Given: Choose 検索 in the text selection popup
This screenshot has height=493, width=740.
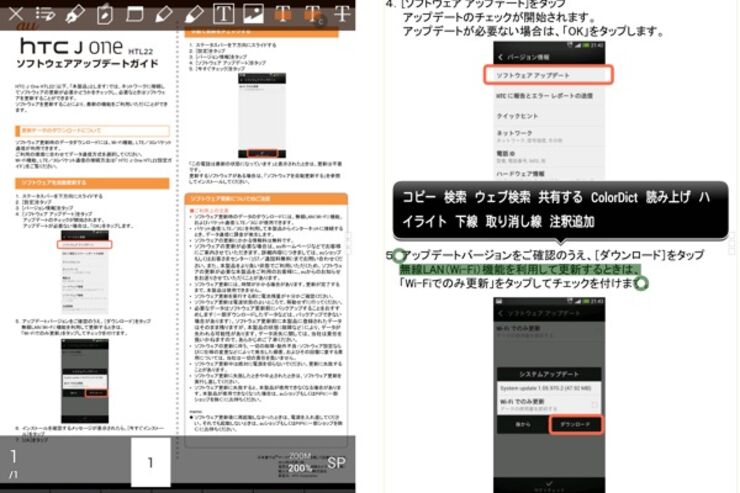Looking at the screenshot, I should (455, 197).
